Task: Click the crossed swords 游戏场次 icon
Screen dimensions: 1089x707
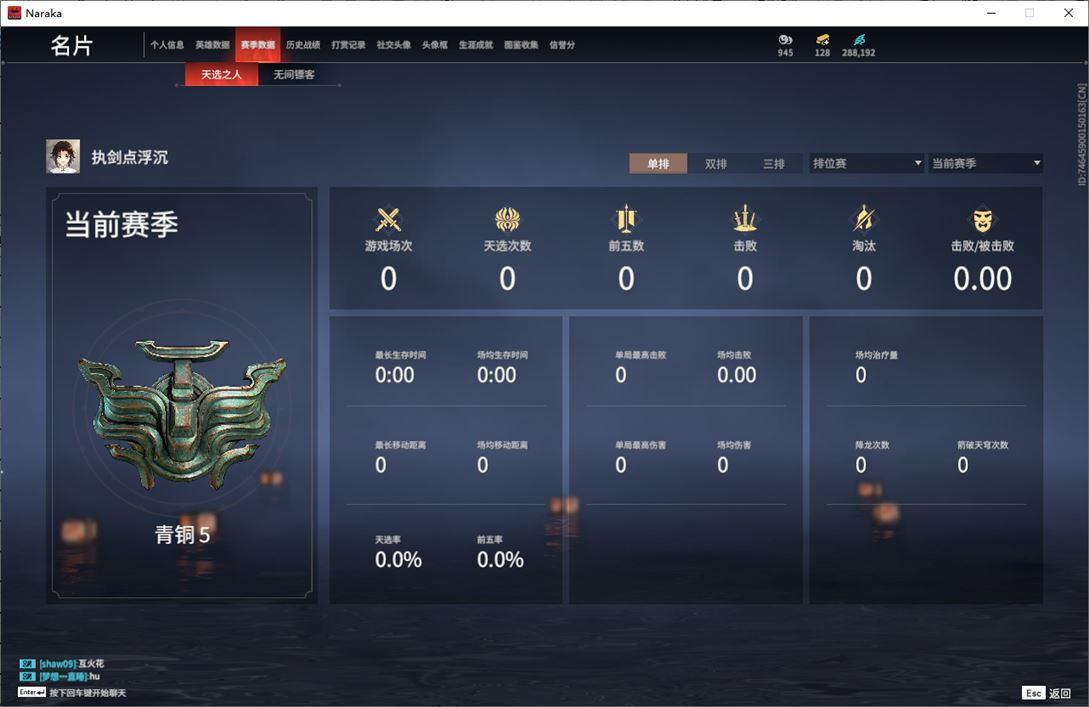Action: point(388,219)
